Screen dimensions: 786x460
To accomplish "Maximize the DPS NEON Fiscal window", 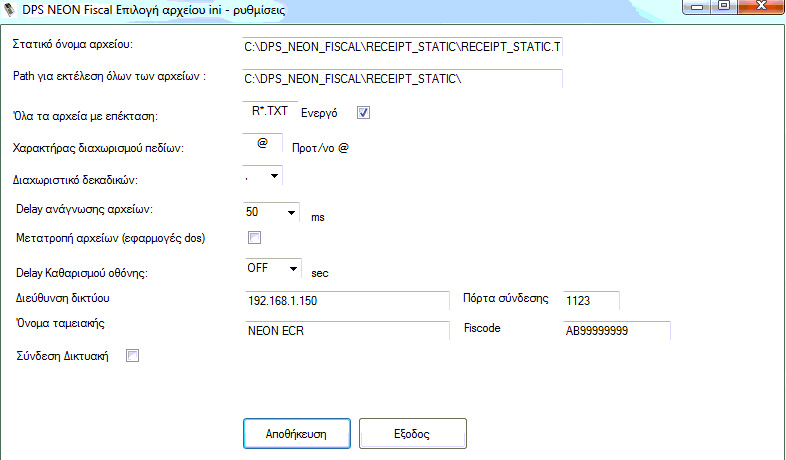I will 724,7.
